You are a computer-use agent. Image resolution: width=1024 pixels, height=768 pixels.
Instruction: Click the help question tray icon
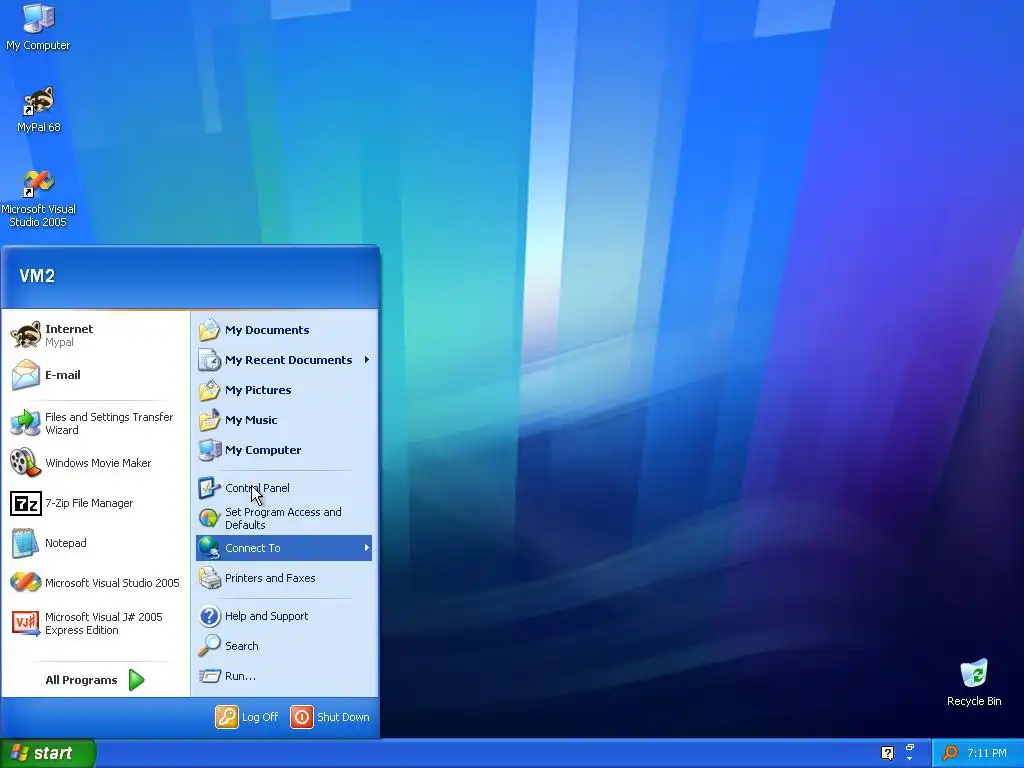[x=887, y=753]
